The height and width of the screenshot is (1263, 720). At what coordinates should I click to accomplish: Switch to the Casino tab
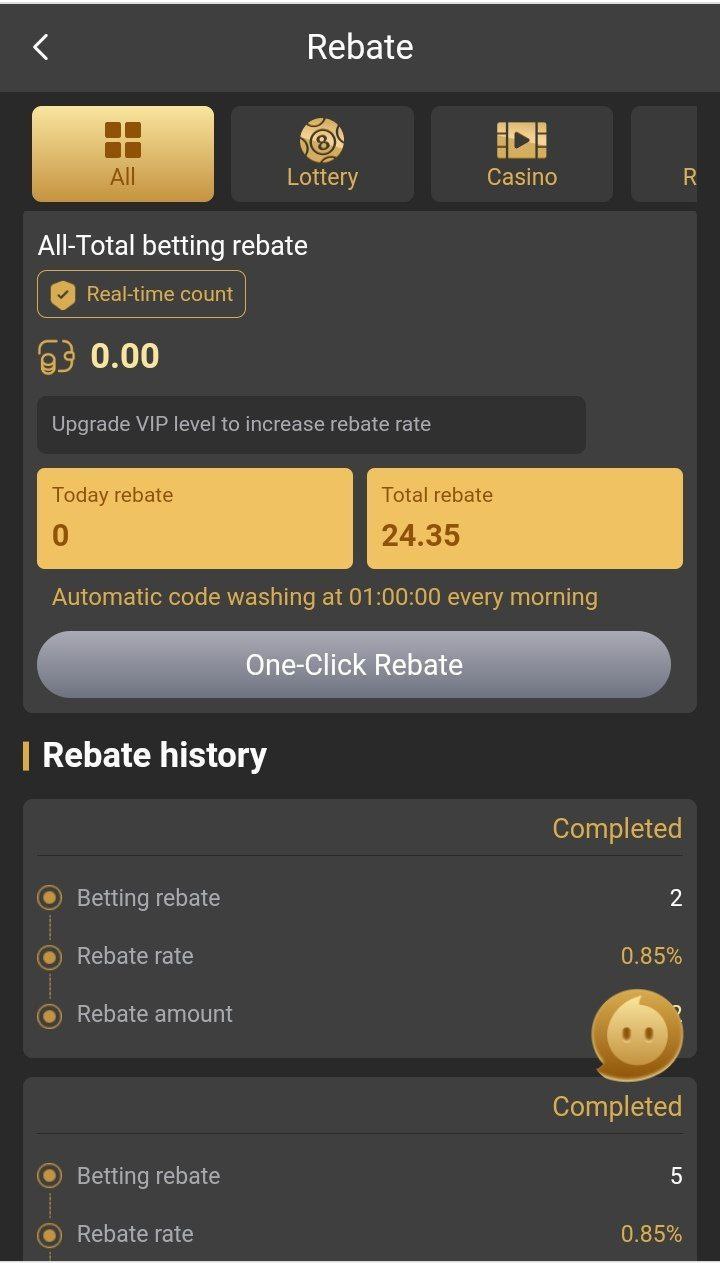tap(522, 155)
